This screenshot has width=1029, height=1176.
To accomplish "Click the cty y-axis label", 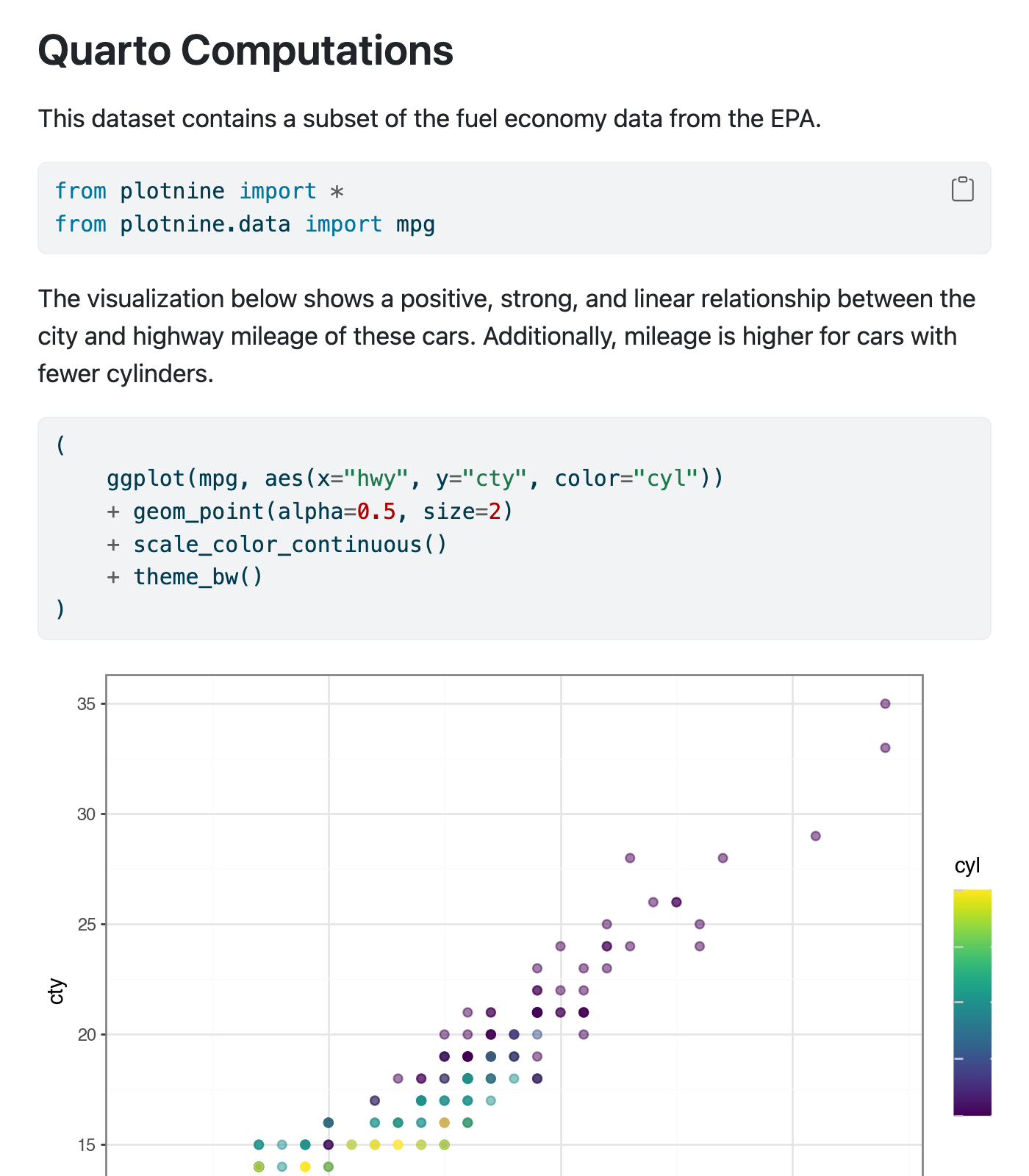I will tap(56, 991).
